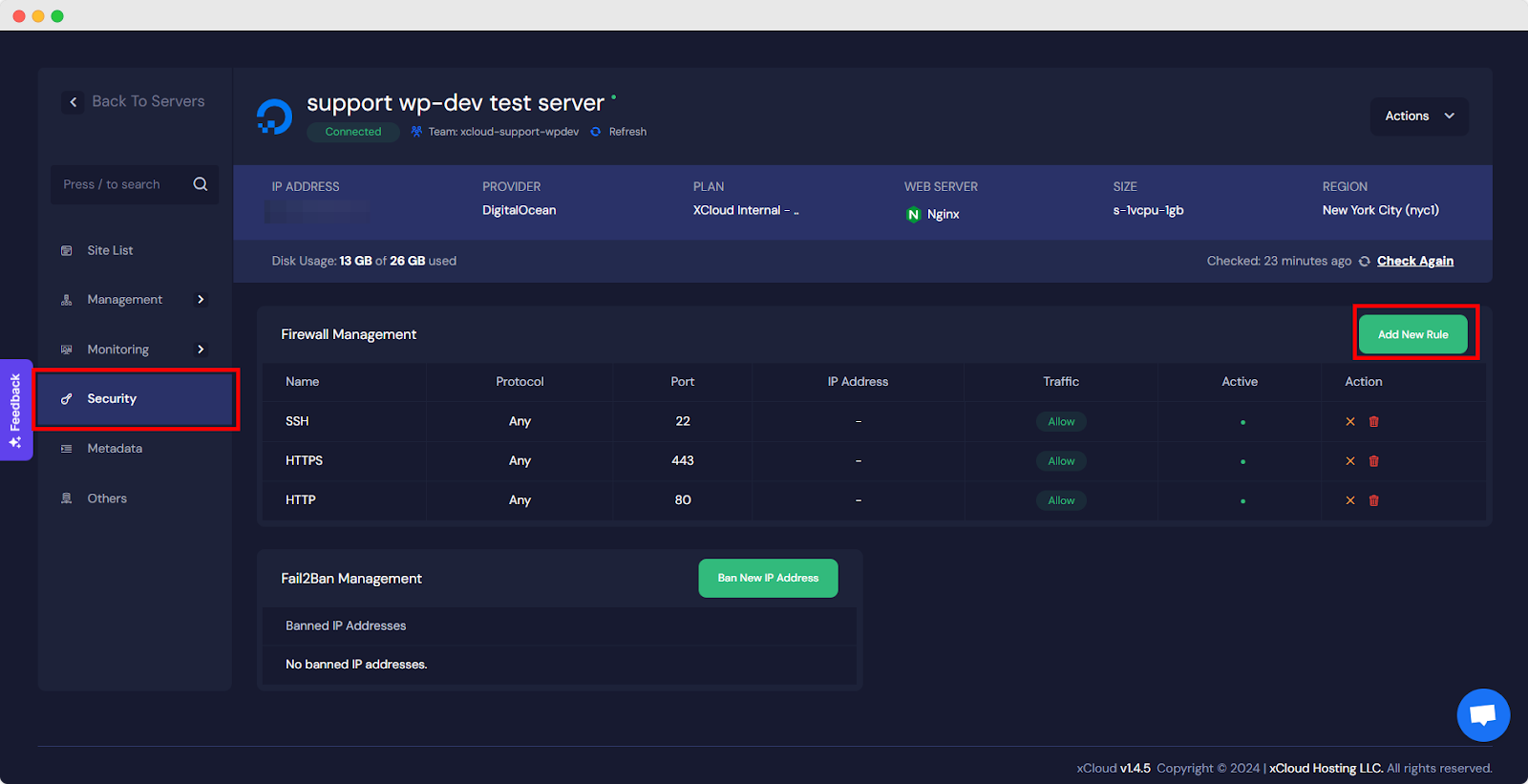The image size is (1528, 784).
Task: Click the Firewall Management heading
Action: click(349, 334)
